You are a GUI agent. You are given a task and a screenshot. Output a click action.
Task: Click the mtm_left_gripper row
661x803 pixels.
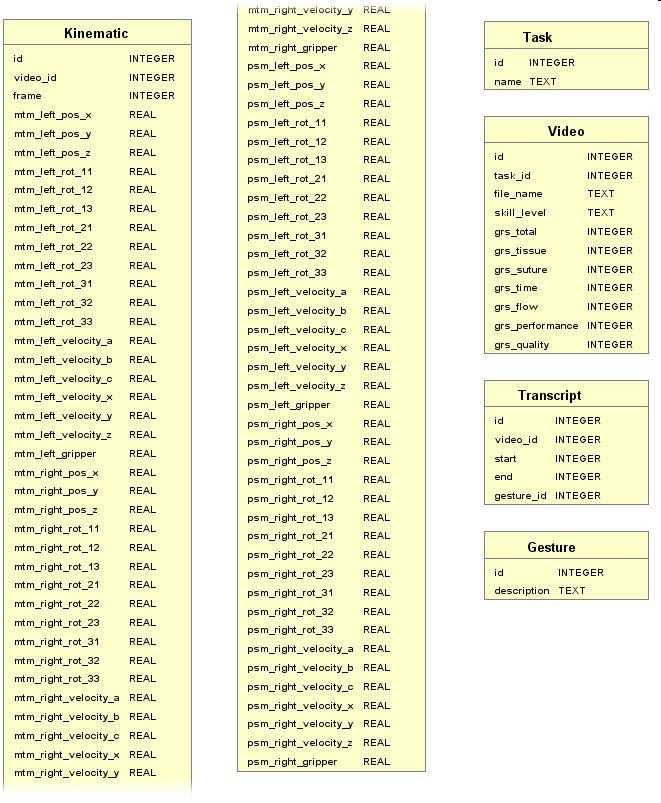click(x=97, y=454)
